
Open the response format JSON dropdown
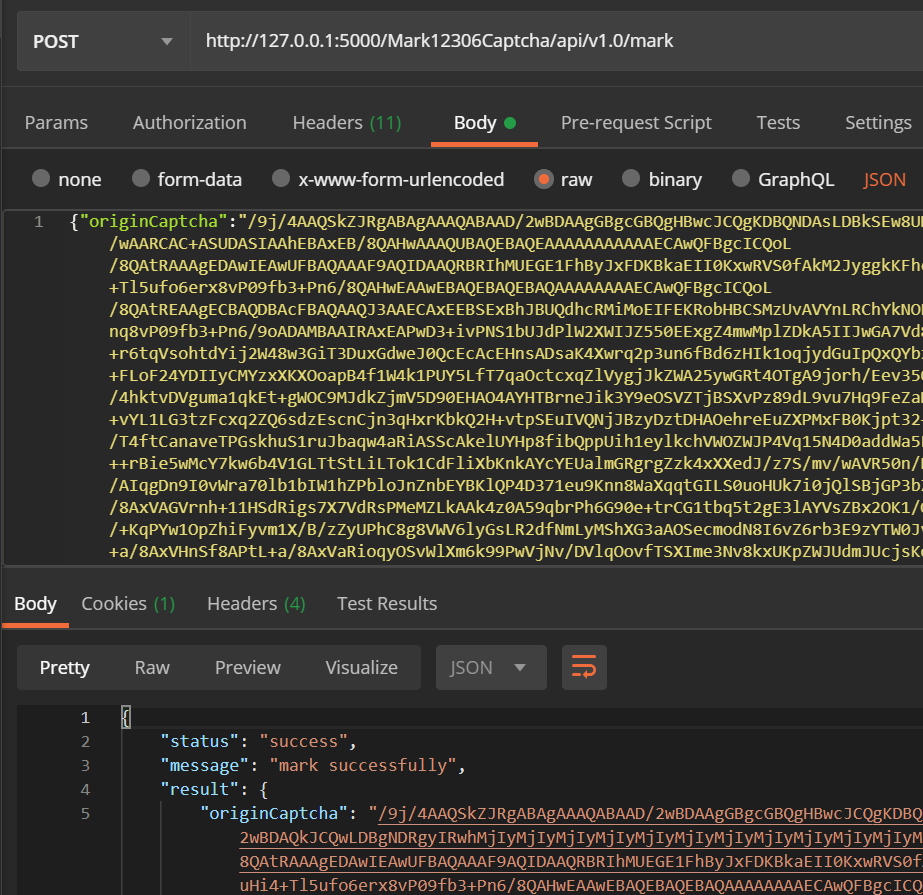point(490,668)
